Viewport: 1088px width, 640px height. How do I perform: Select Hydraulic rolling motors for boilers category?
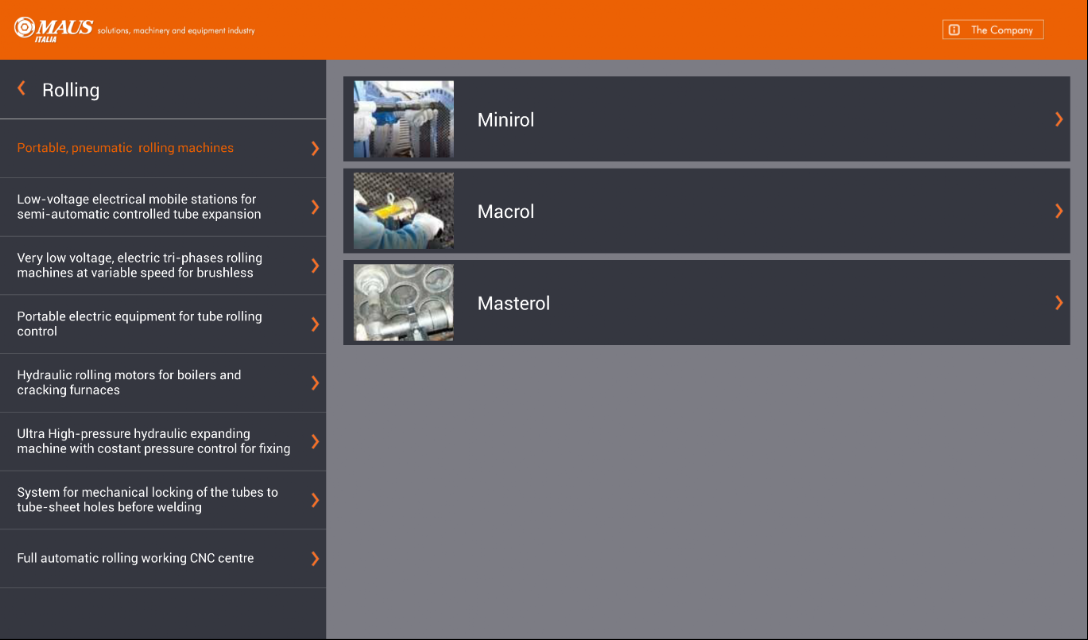(x=163, y=382)
